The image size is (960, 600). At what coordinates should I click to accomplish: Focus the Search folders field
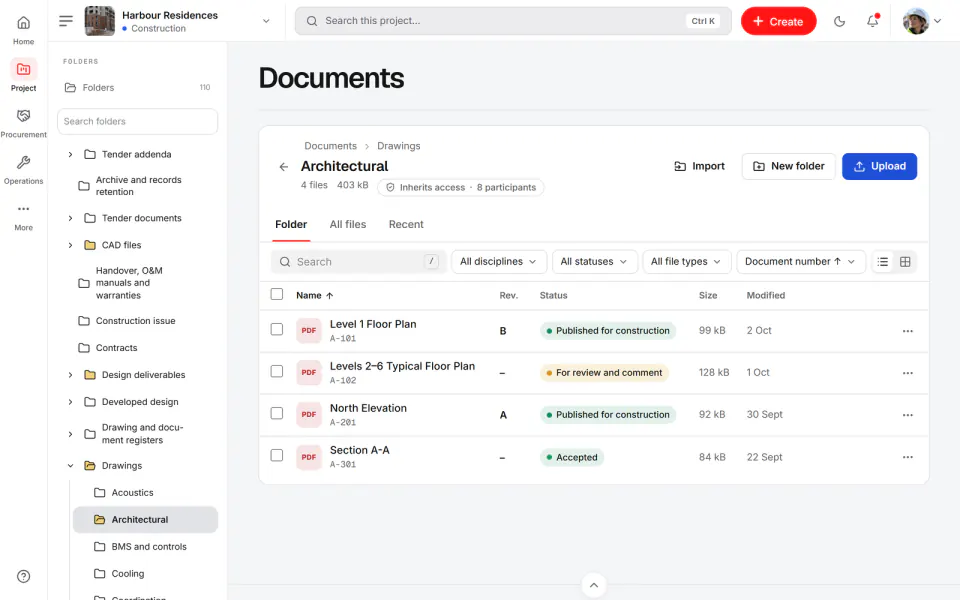(x=137, y=121)
